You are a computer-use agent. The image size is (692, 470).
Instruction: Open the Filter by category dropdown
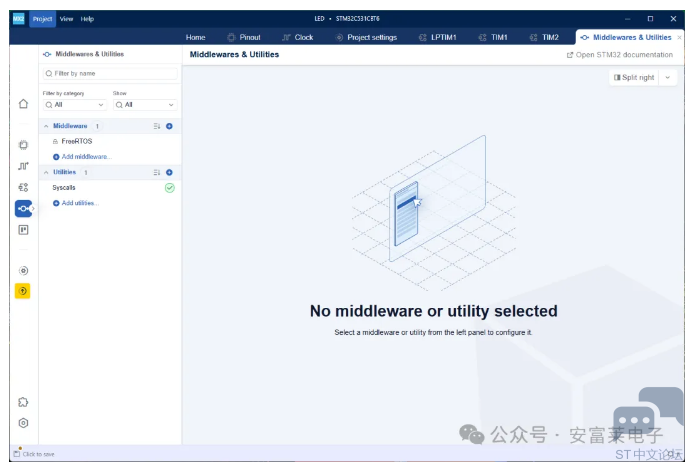75,104
